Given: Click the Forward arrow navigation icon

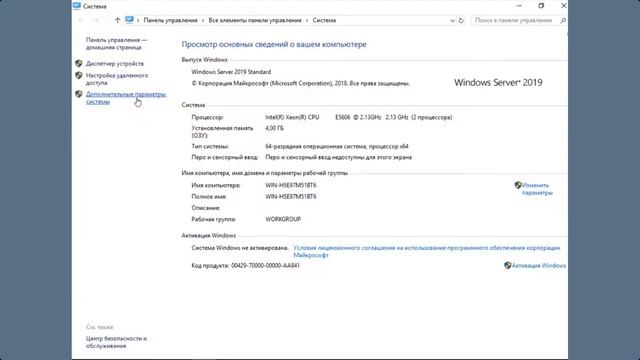Looking at the screenshot, I should point(96,20).
